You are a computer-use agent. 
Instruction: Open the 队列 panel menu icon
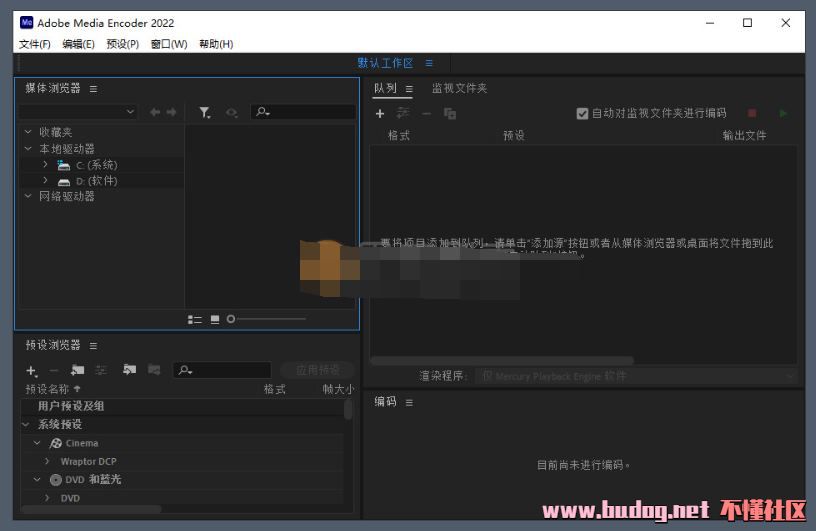coord(409,89)
